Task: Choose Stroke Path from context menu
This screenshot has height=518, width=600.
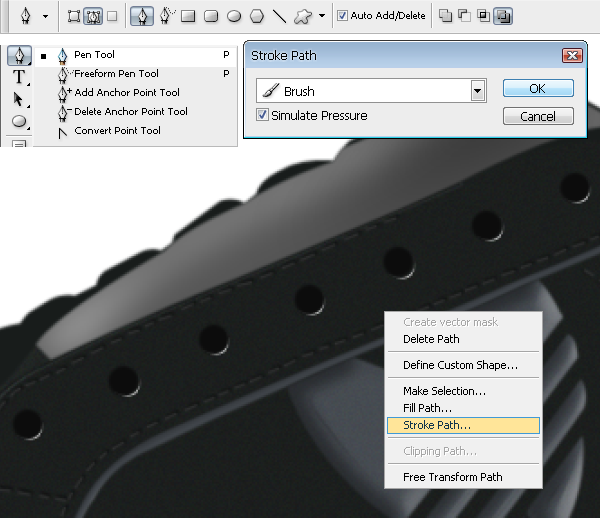Action: click(x=463, y=425)
